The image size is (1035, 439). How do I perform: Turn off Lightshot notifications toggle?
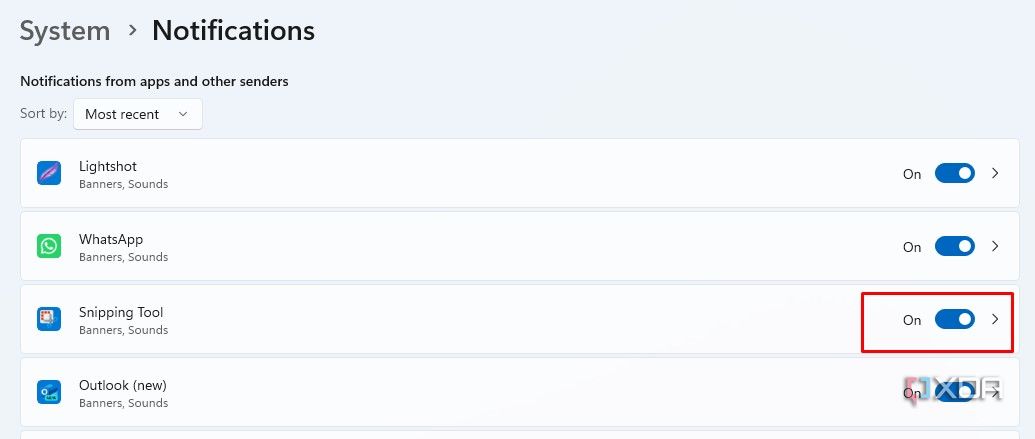point(954,173)
